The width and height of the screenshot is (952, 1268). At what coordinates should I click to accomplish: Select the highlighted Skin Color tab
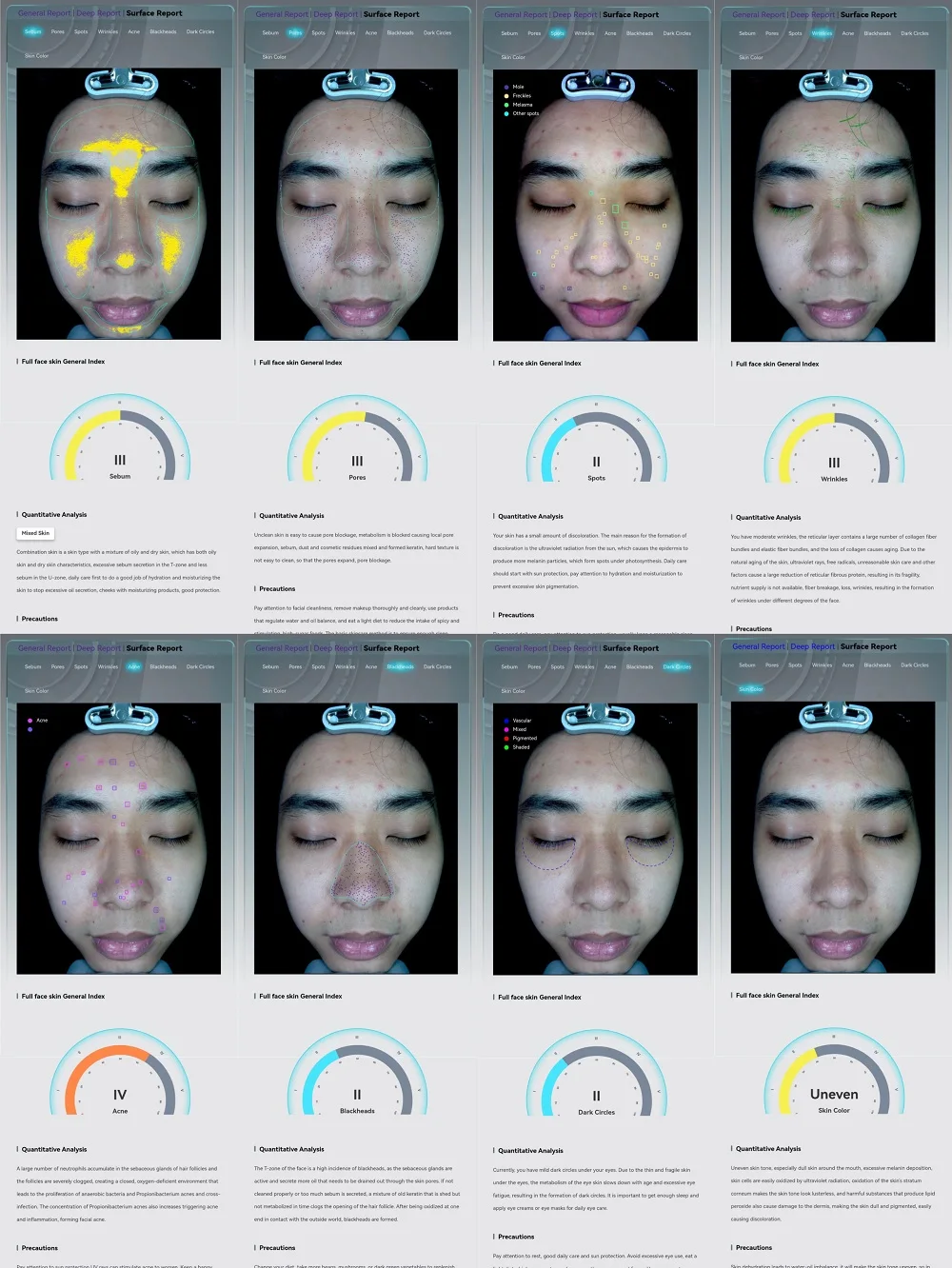pyautogui.click(x=751, y=689)
